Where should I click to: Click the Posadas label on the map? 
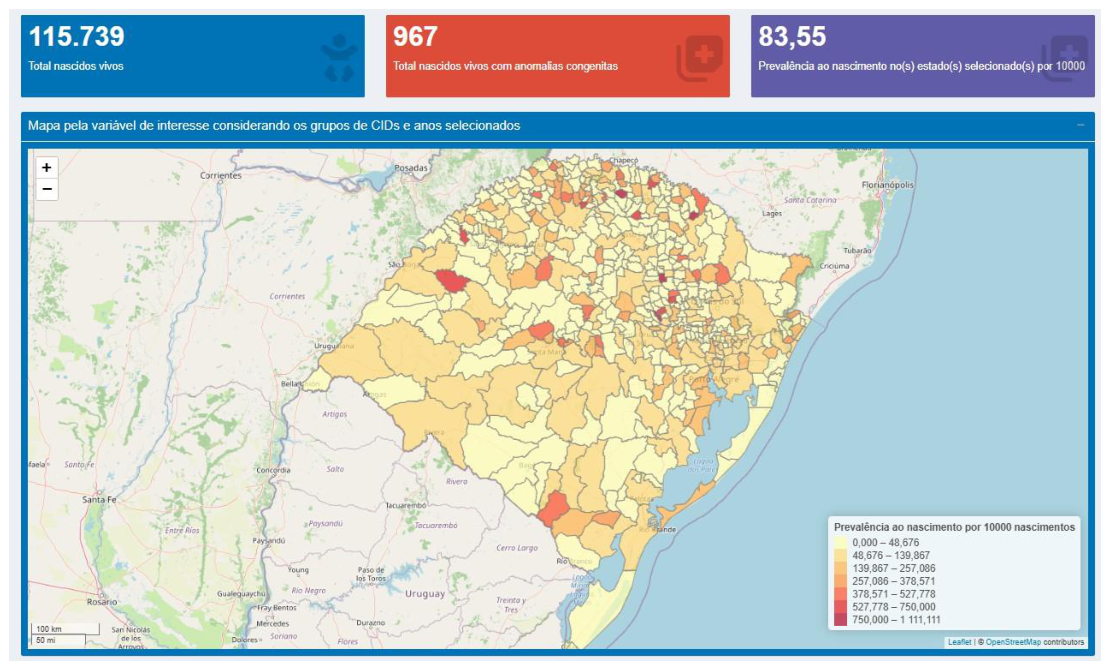(x=411, y=168)
